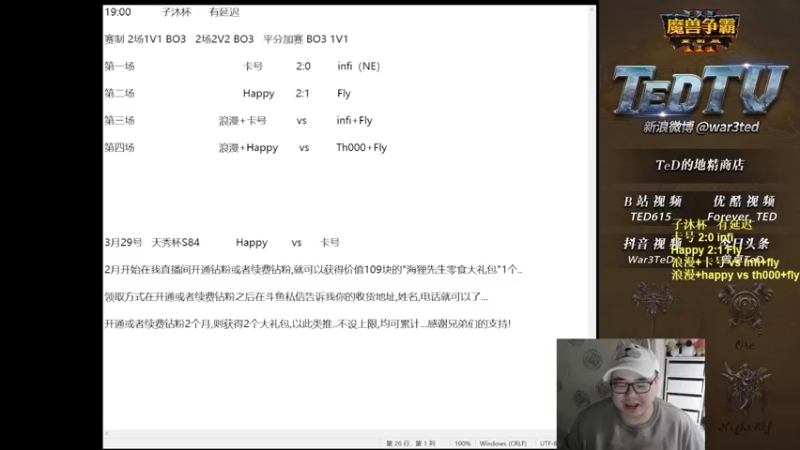The width and height of the screenshot is (800, 450).
Task: Click the '2场2V2 BO3' text
Action: coord(224,39)
